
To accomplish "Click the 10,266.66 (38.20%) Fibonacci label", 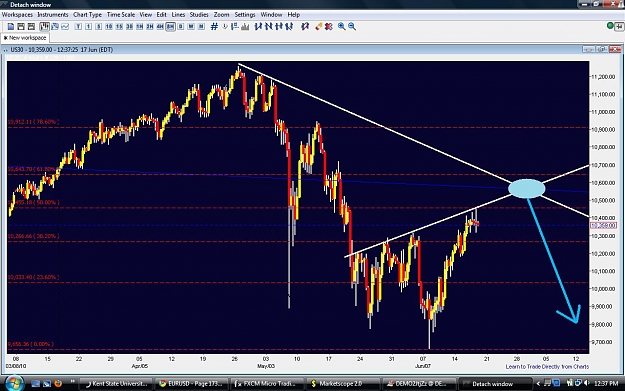I will pyautogui.click(x=33, y=236).
